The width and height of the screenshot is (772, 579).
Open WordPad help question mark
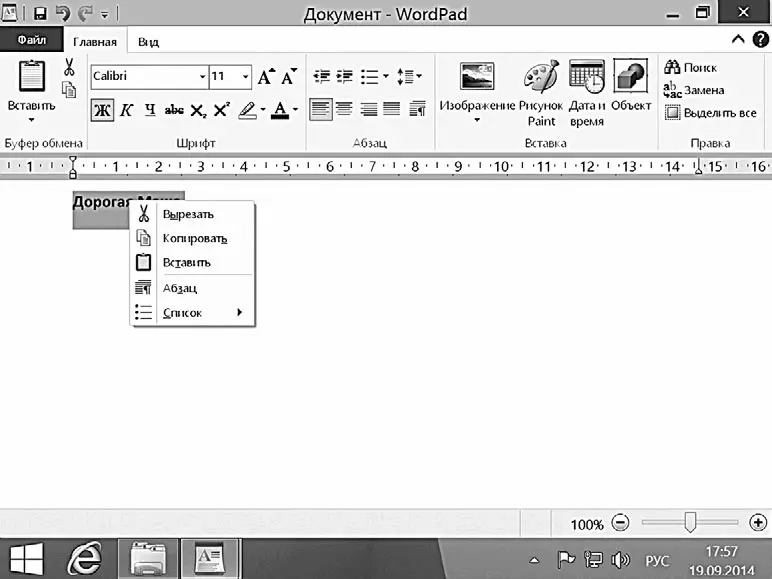coord(760,39)
